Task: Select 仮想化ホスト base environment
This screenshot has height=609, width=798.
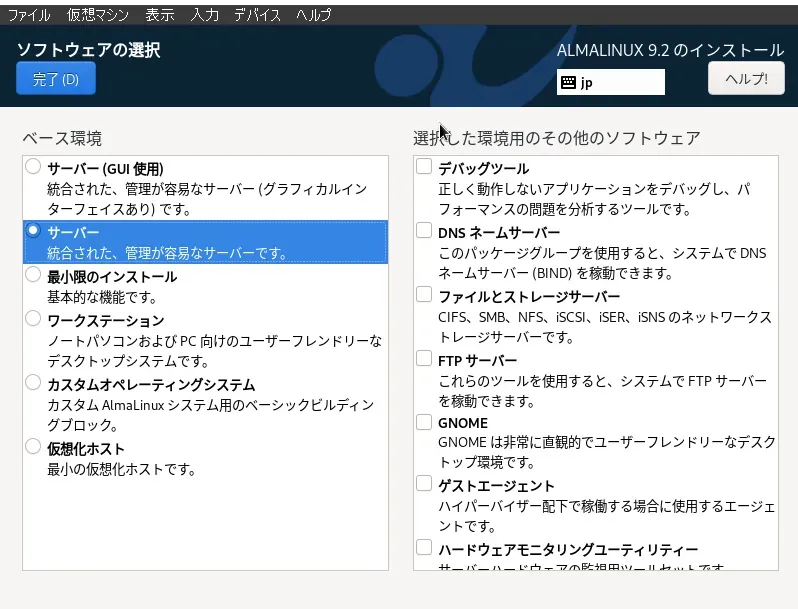Action: [x=34, y=447]
